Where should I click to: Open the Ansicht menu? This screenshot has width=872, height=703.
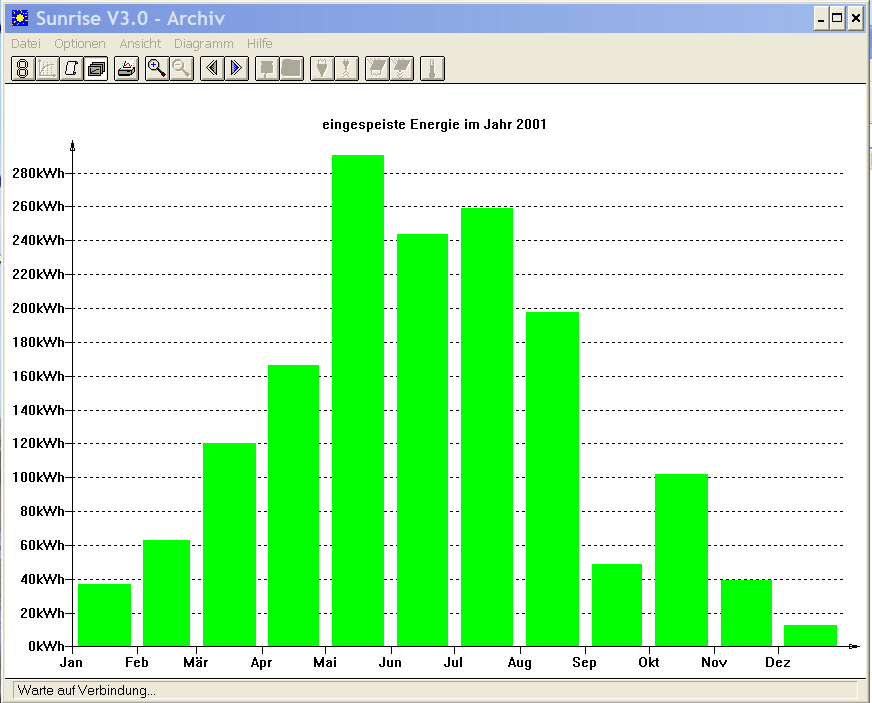140,43
